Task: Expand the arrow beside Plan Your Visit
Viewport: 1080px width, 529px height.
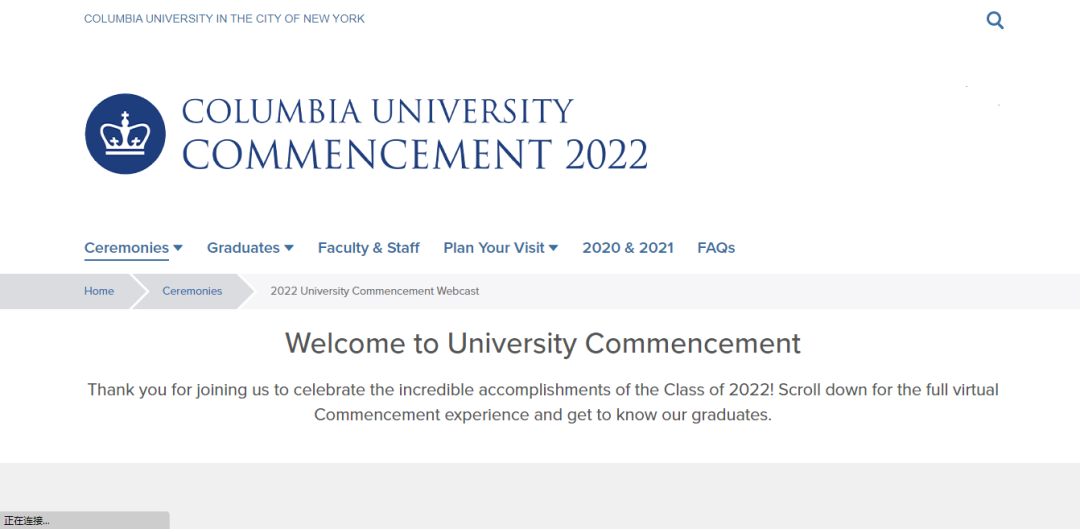Action: tap(553, 248)
